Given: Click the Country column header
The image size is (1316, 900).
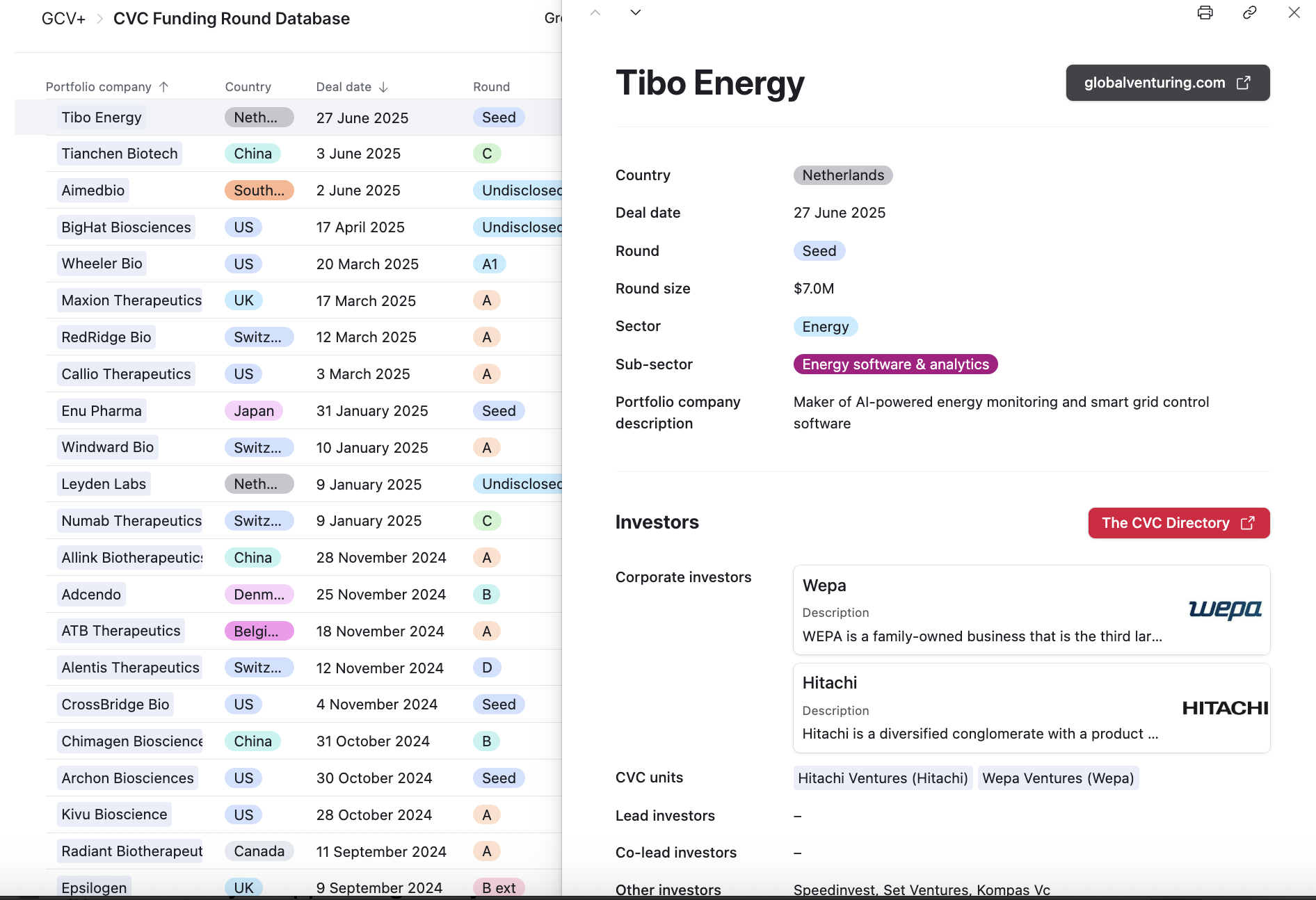Looking at the screenshot, I should click(248, 87).
